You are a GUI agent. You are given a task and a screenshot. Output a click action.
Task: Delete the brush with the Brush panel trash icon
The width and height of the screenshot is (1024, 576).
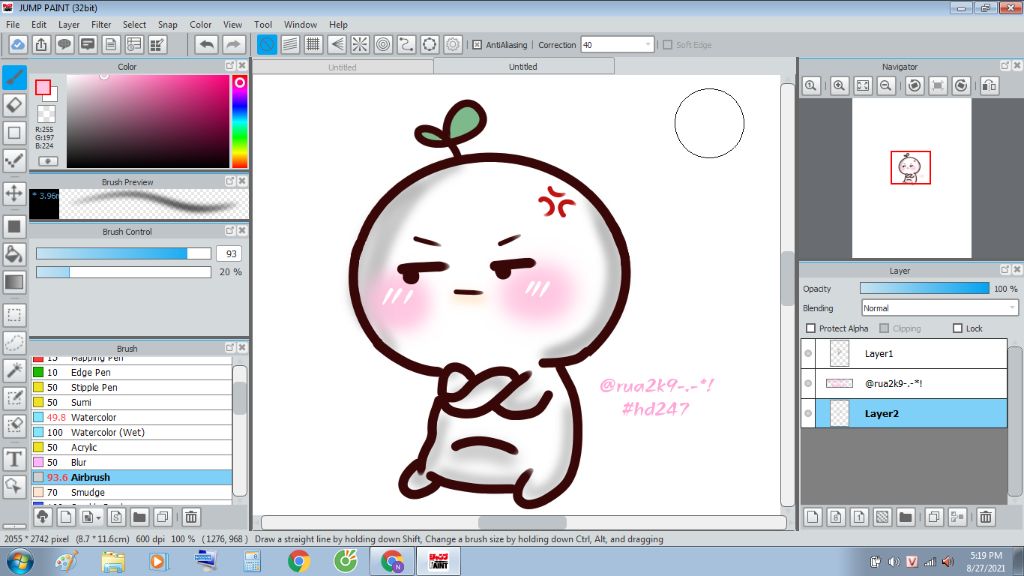click(191, 517)
